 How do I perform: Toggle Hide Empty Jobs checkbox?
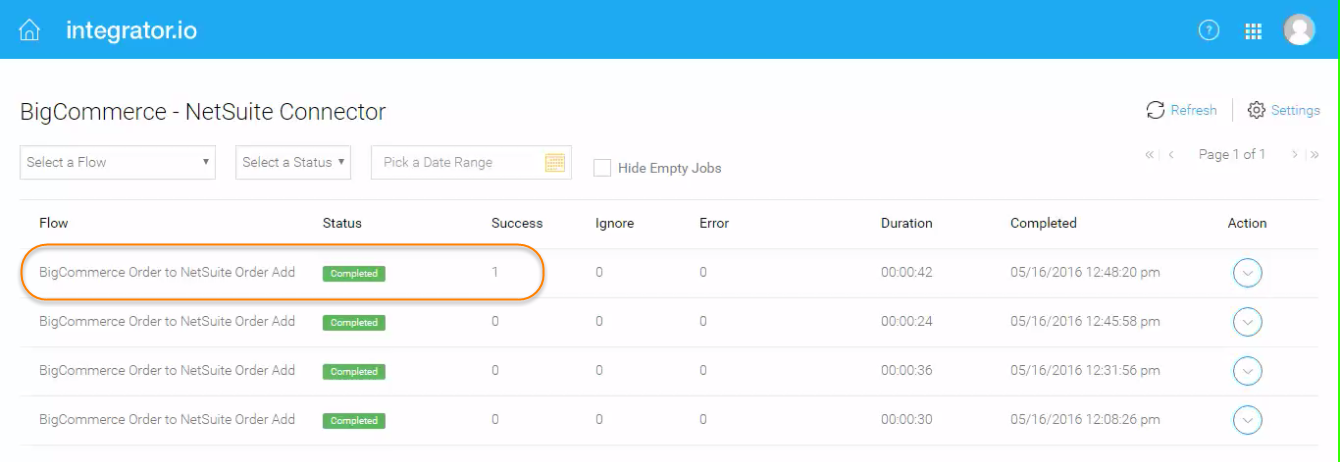pyautogui.click(x=602, y=168)
